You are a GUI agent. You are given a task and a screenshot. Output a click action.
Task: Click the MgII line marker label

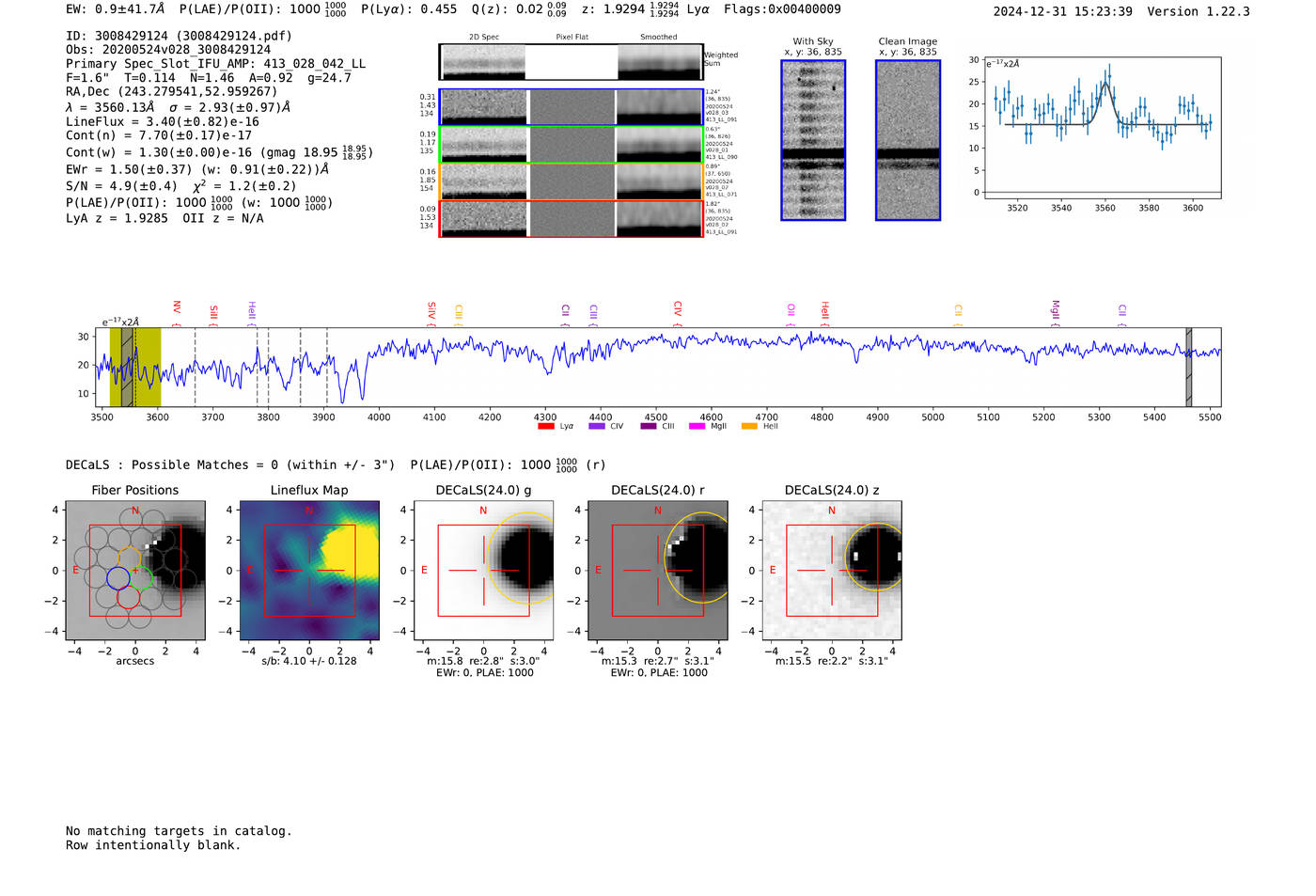(1055, 310)
